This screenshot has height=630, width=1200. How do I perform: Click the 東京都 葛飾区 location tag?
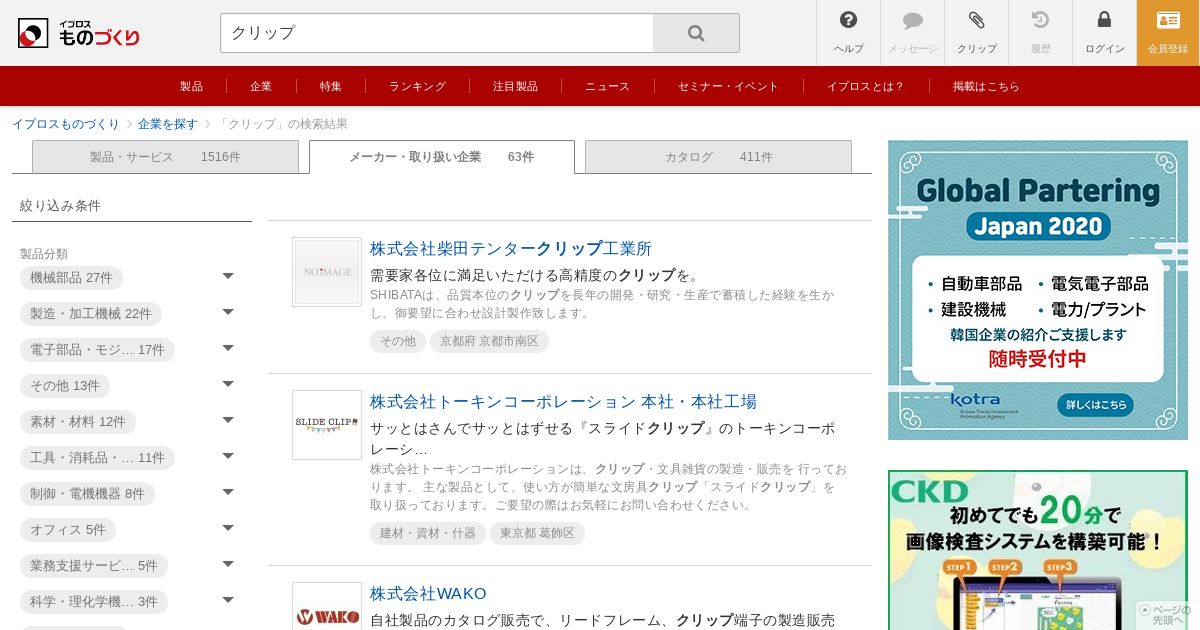(537, 533)
